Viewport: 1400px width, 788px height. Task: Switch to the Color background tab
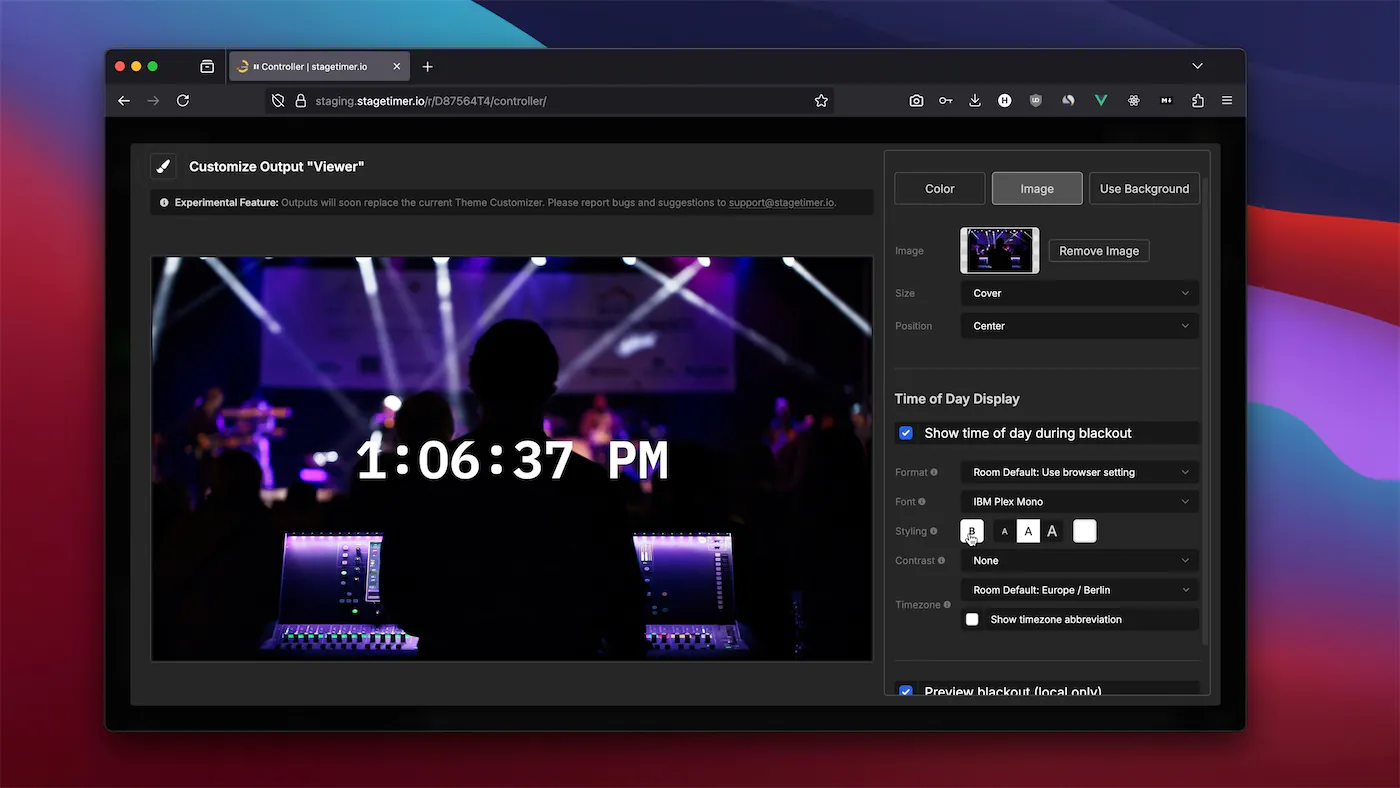point(939,189)
